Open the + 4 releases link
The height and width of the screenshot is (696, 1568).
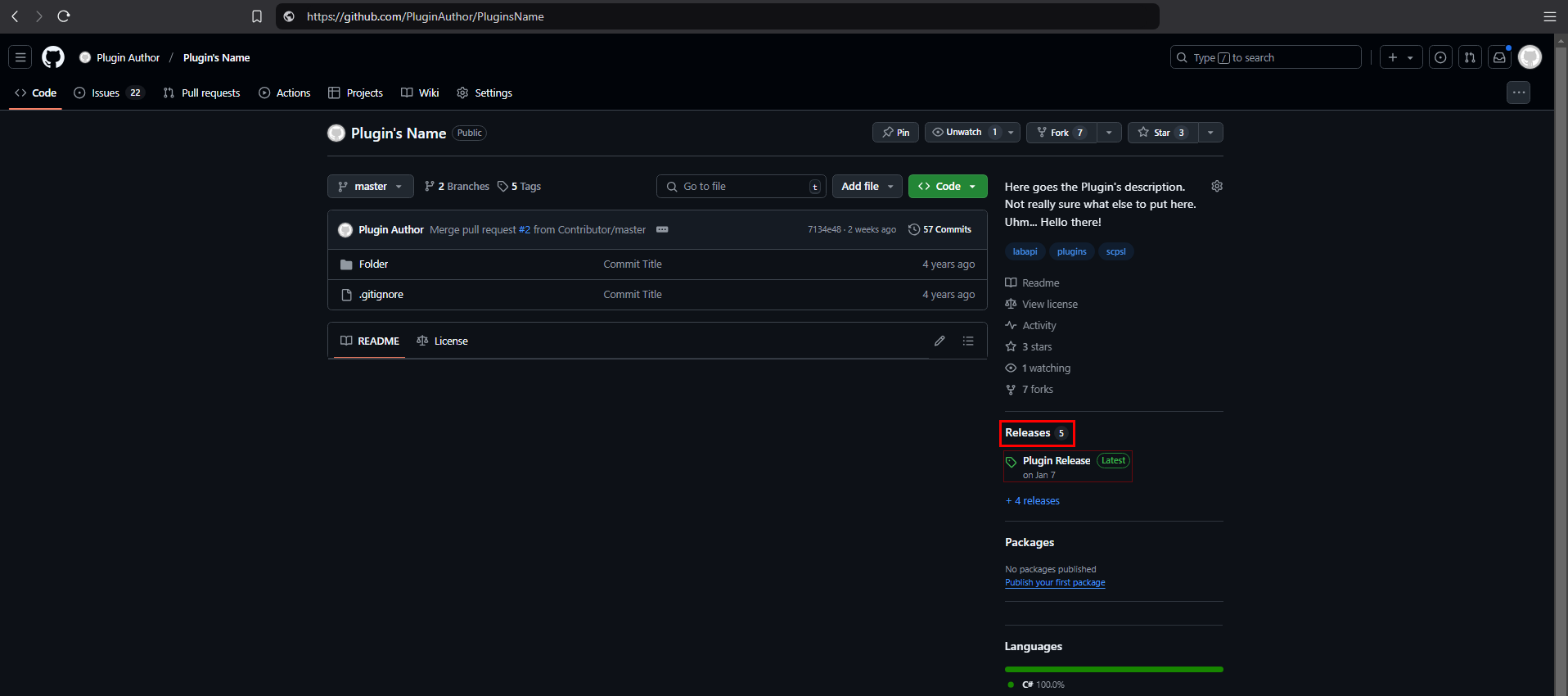(x=1033, y=501)
